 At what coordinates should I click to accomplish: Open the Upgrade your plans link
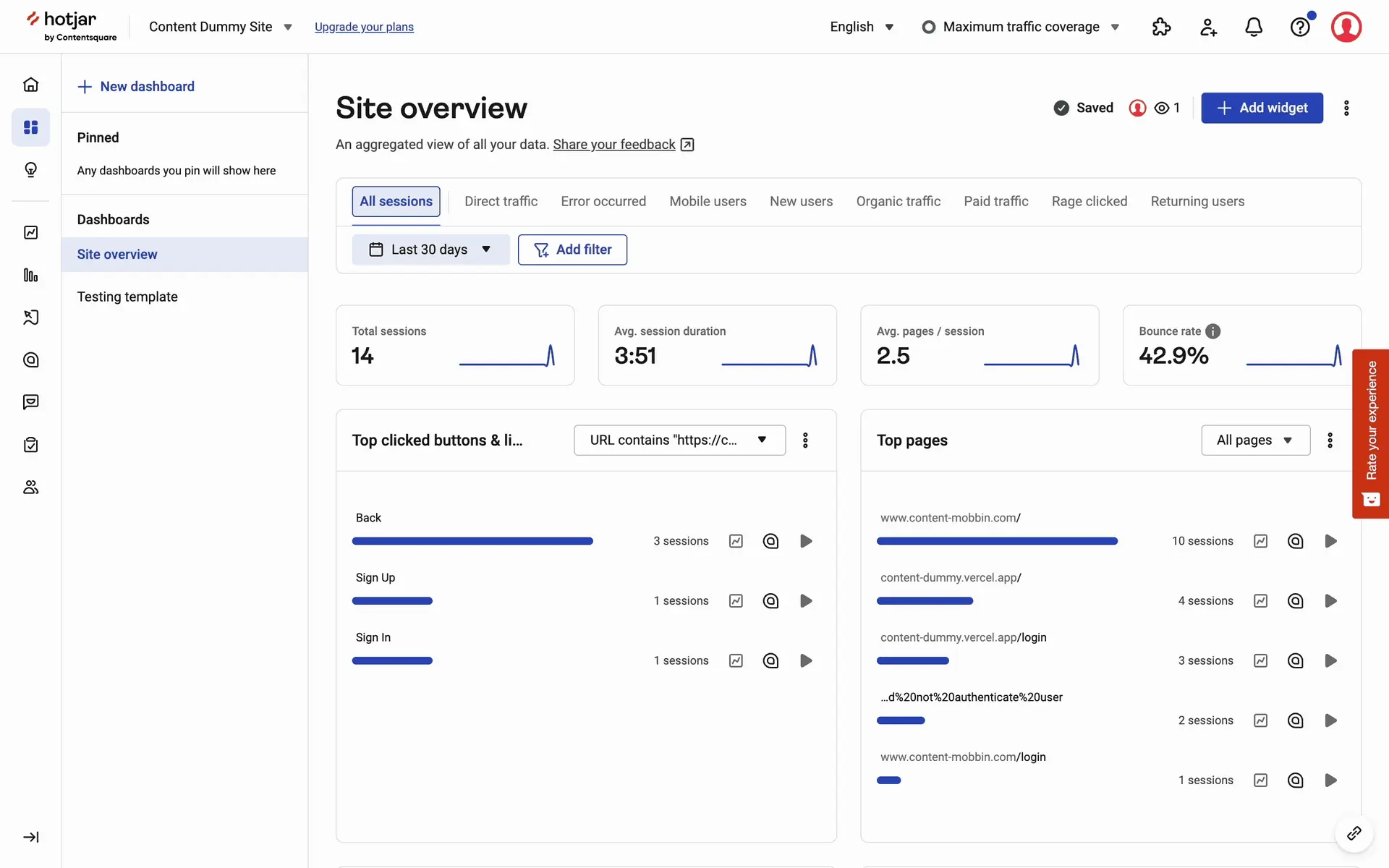[364, 27]
